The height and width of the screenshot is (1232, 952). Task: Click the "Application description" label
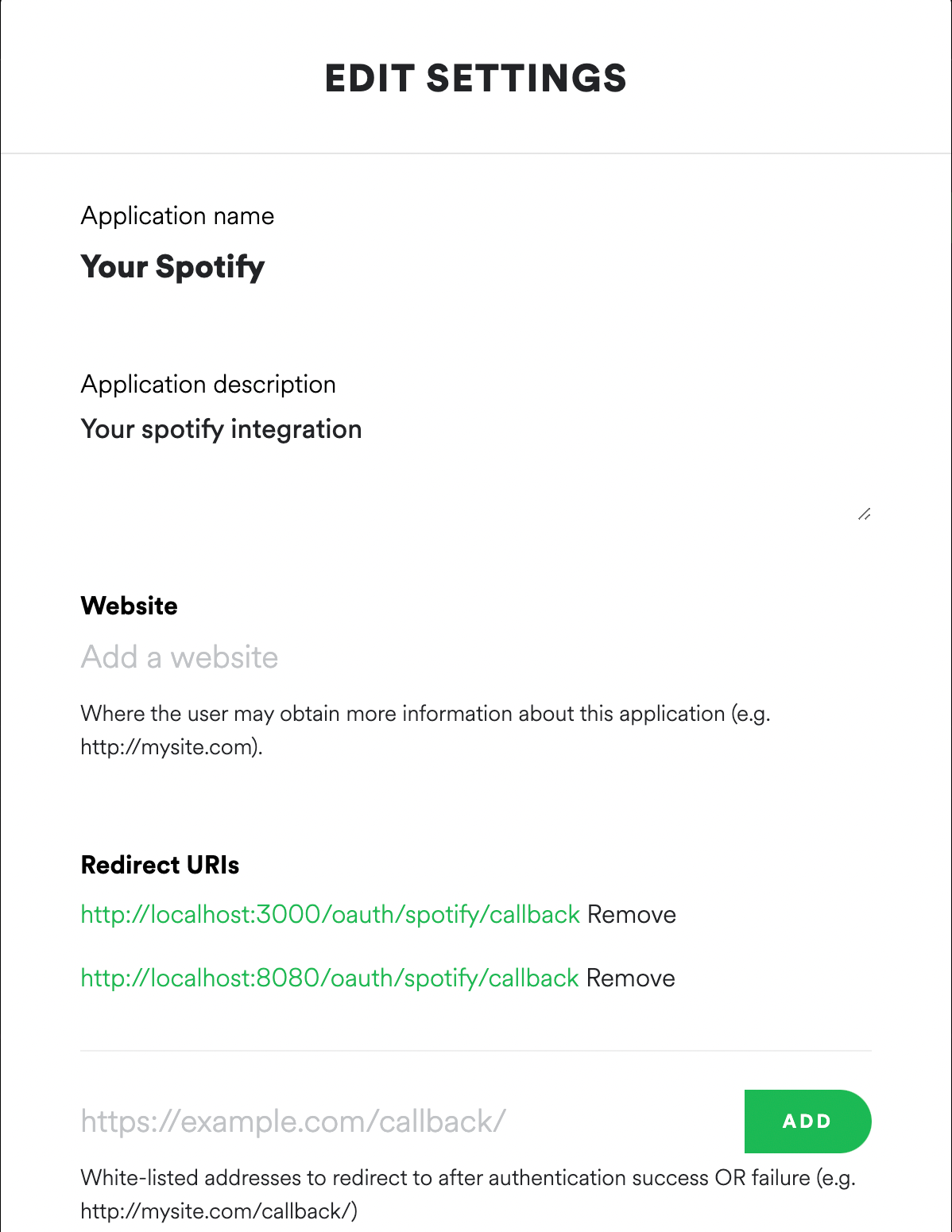(x=208, y=385)
